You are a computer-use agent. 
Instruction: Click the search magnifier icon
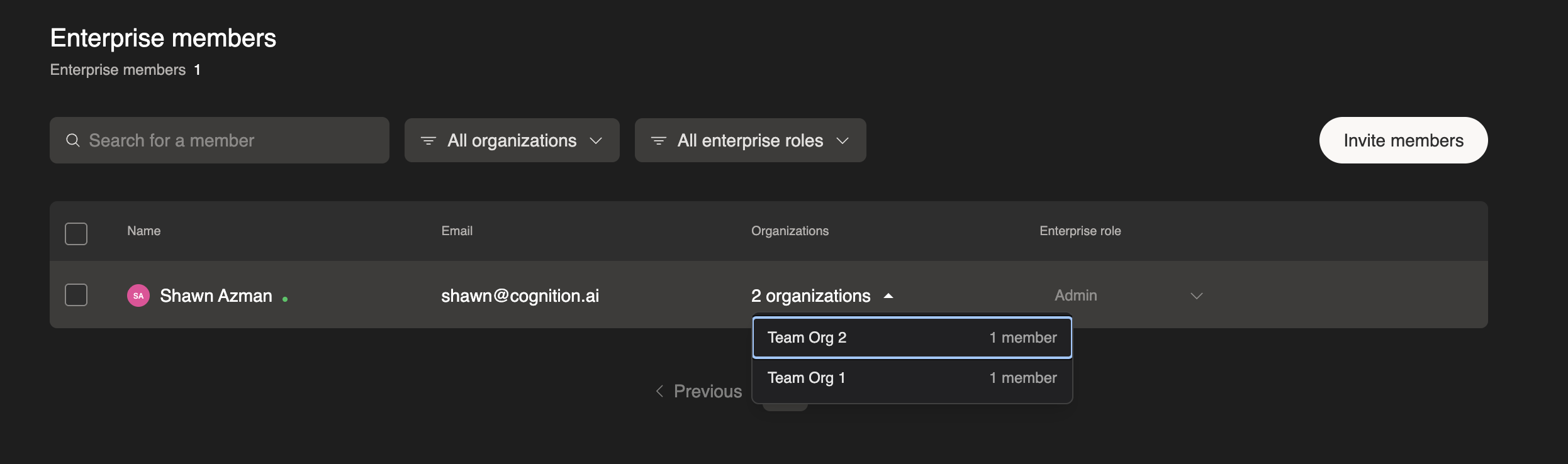73,140
